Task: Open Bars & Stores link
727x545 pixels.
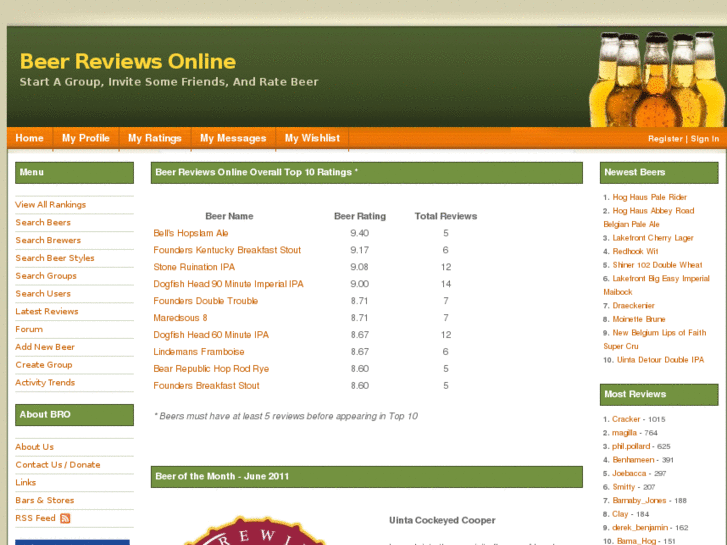Action: pos(45,500)
